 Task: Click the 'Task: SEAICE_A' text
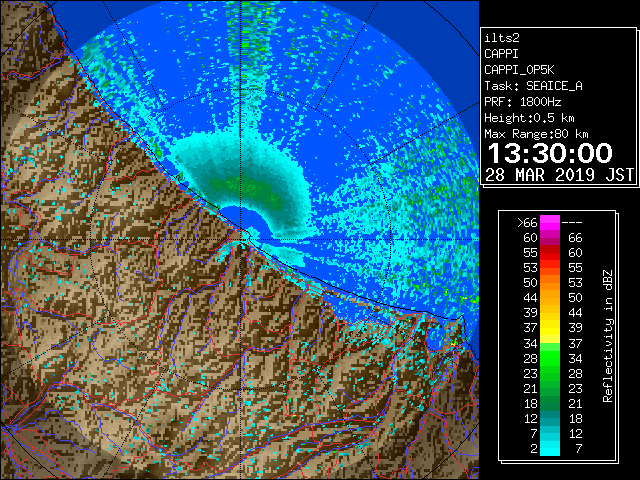coord(533,86)
